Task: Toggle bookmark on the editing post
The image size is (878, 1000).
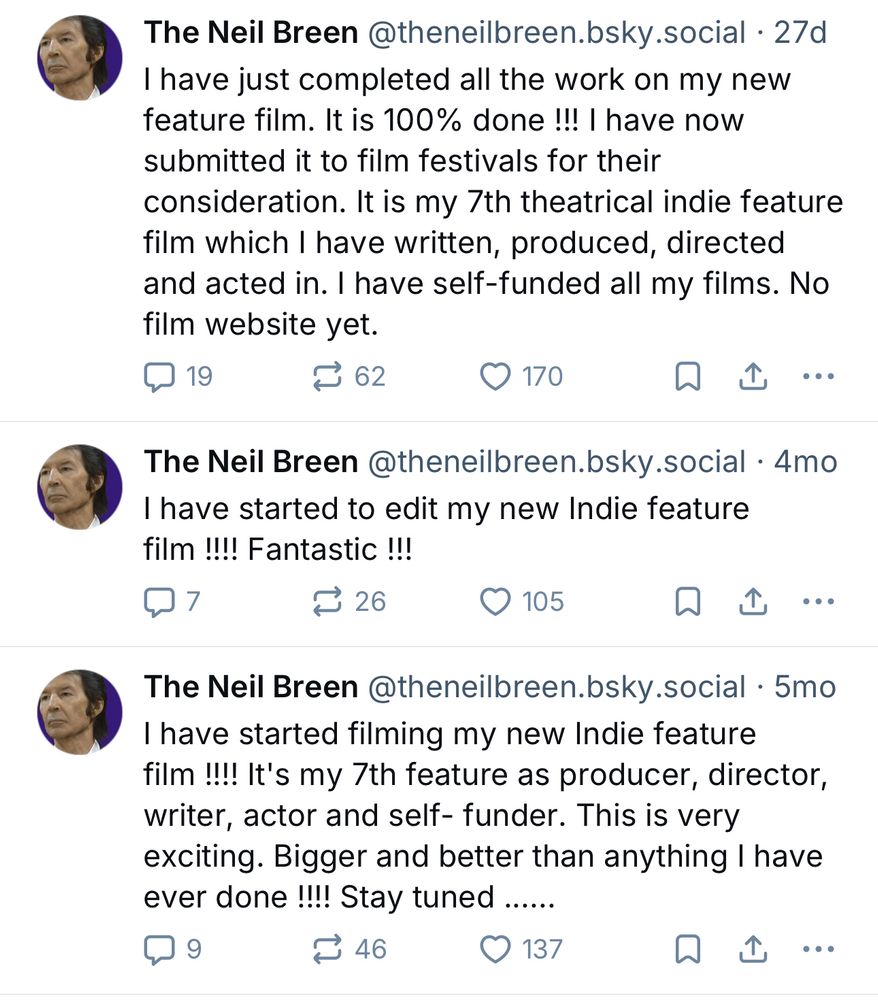Action: (687, 601)
